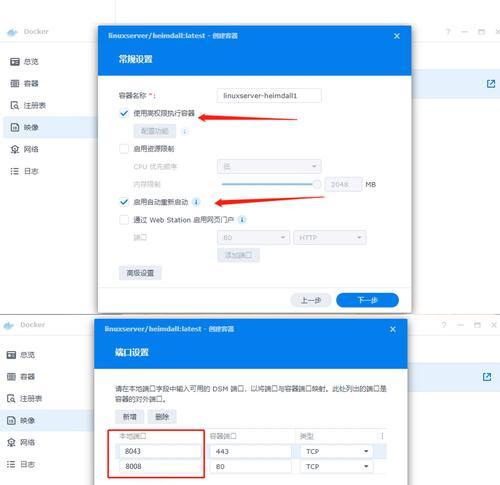This screenshot has height=485, width=500.
Task: Enable the 启用资源限制 checkbox
Action: pos(124,149)
